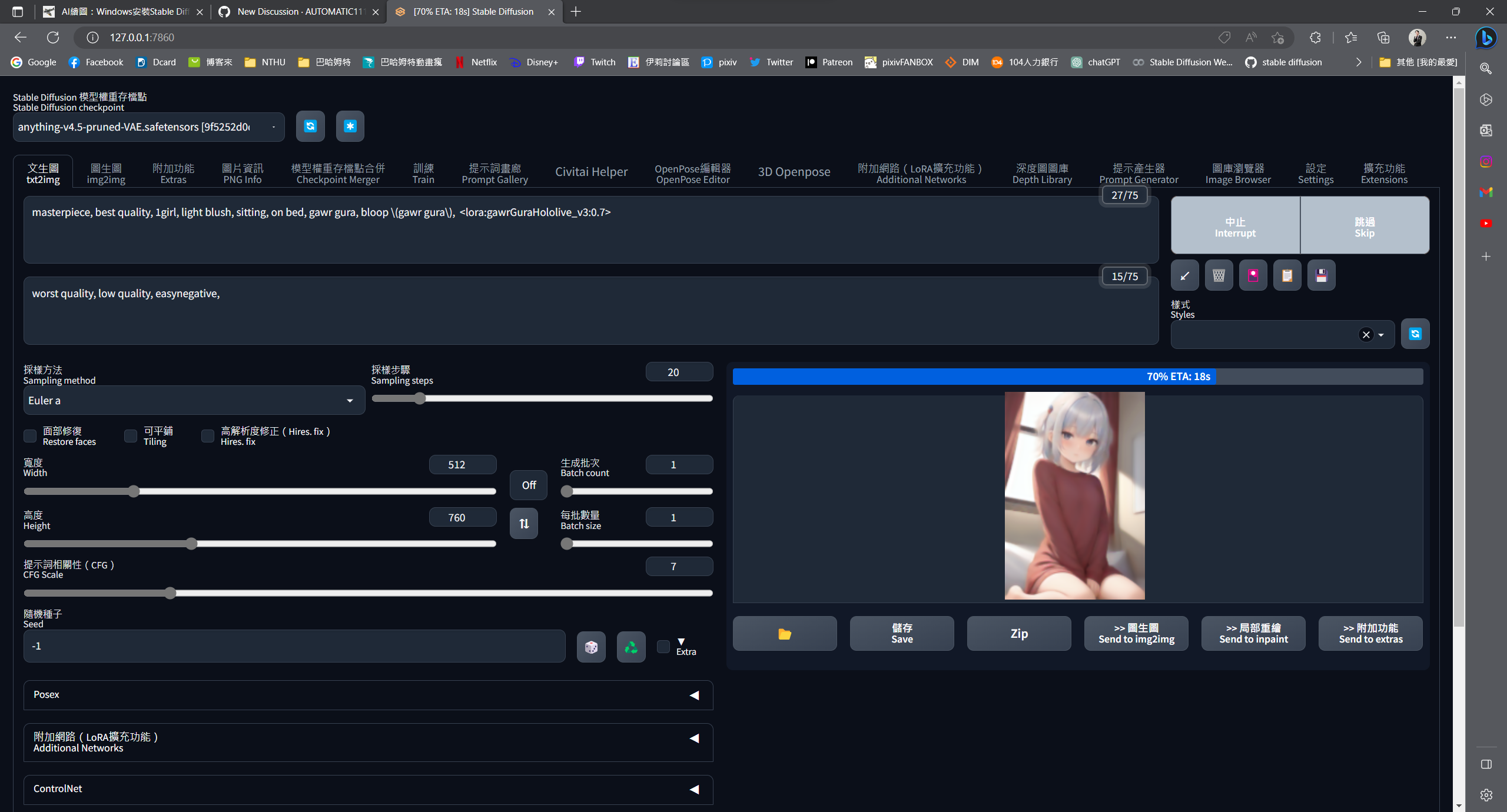This screenshot has width=1507, height=812.
Task: Collapse the ControlNet section
Action: [x=695, y=790]
